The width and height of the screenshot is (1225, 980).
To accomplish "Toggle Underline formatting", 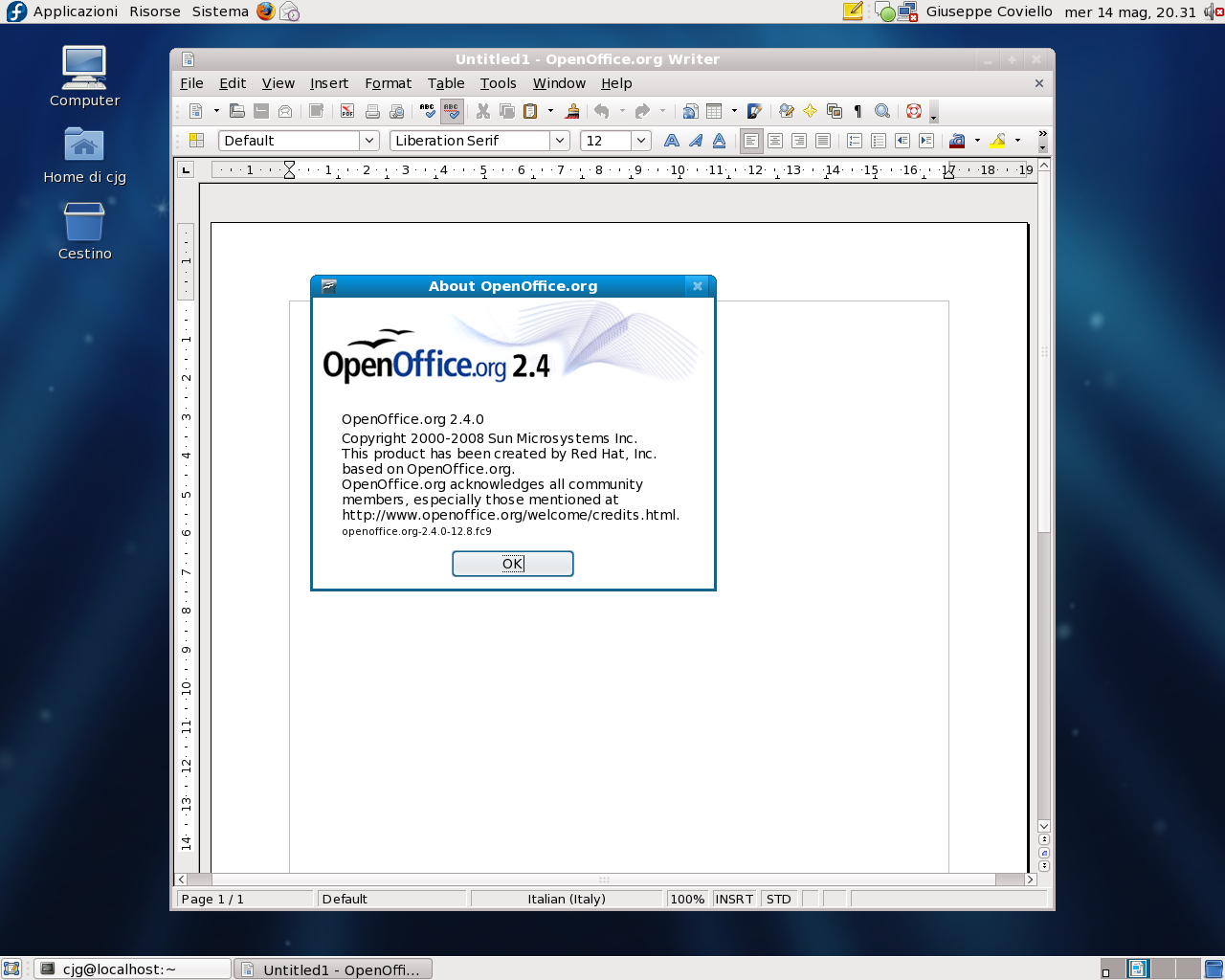I will (720, 141).
